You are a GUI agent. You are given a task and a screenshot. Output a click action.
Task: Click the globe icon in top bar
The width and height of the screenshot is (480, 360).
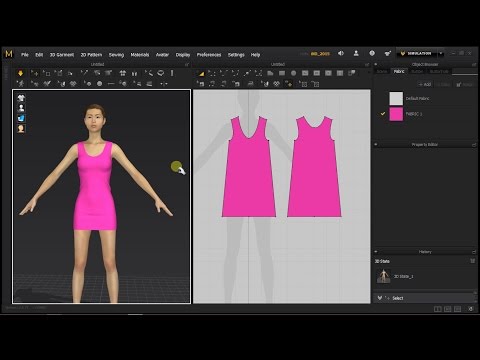click(372, 53)
